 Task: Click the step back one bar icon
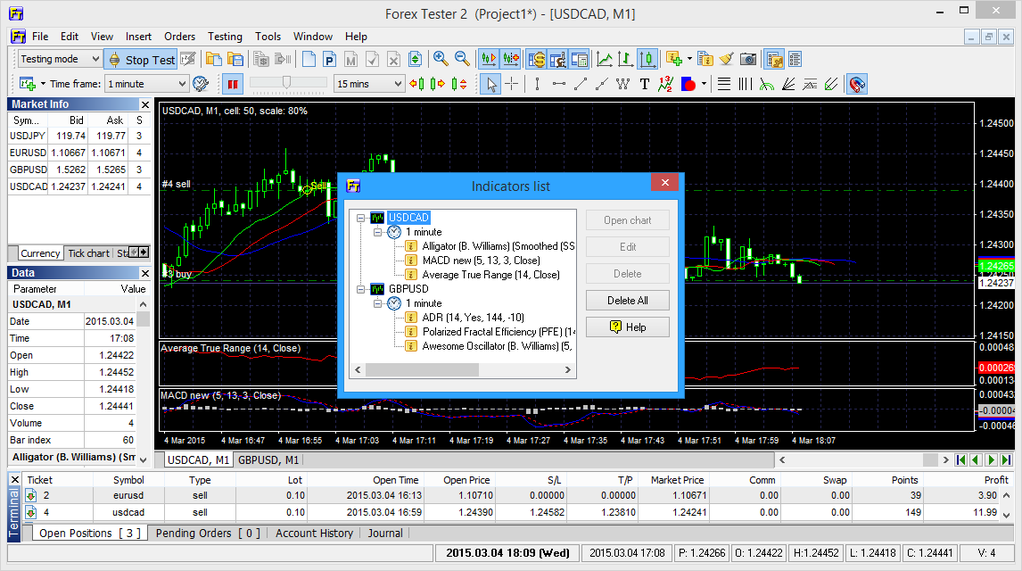coord(416,84)
